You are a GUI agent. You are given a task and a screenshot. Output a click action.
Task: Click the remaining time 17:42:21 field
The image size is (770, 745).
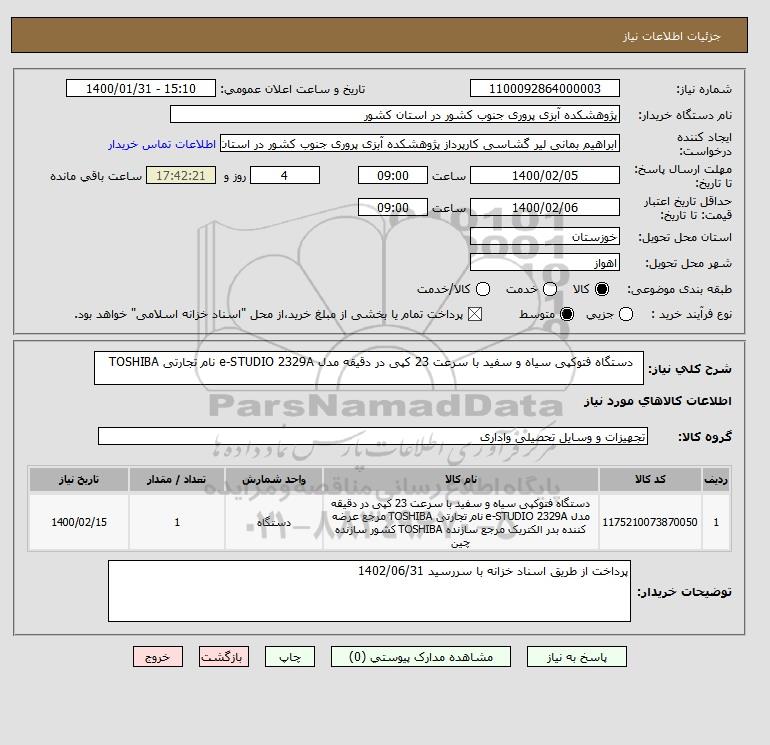[181, 175]
